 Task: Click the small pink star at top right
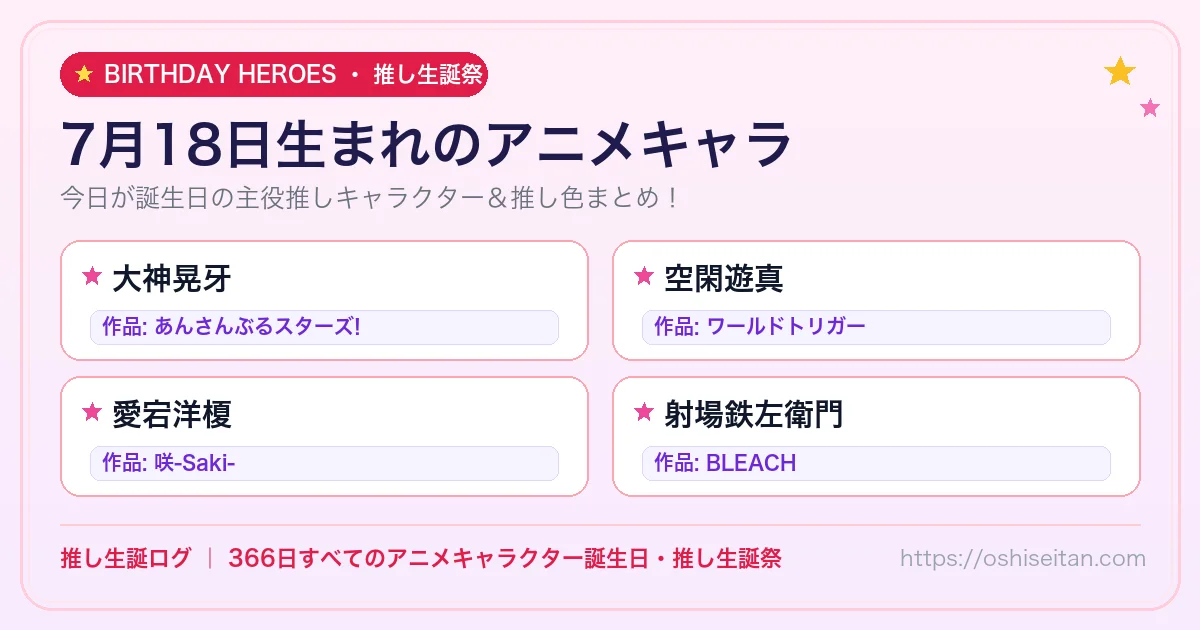tap(1150, 108)
